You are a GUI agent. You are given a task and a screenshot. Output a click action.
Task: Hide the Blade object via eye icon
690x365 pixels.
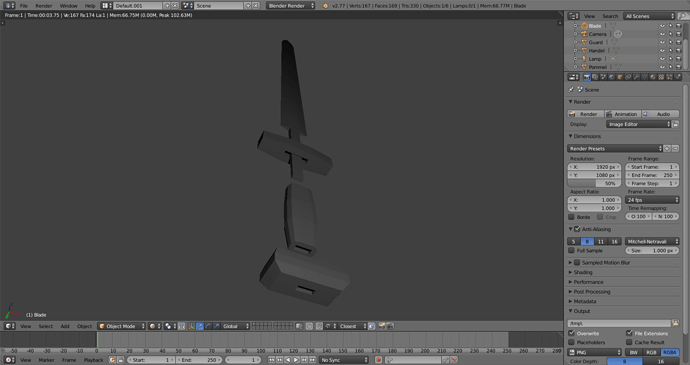(662, 26)
